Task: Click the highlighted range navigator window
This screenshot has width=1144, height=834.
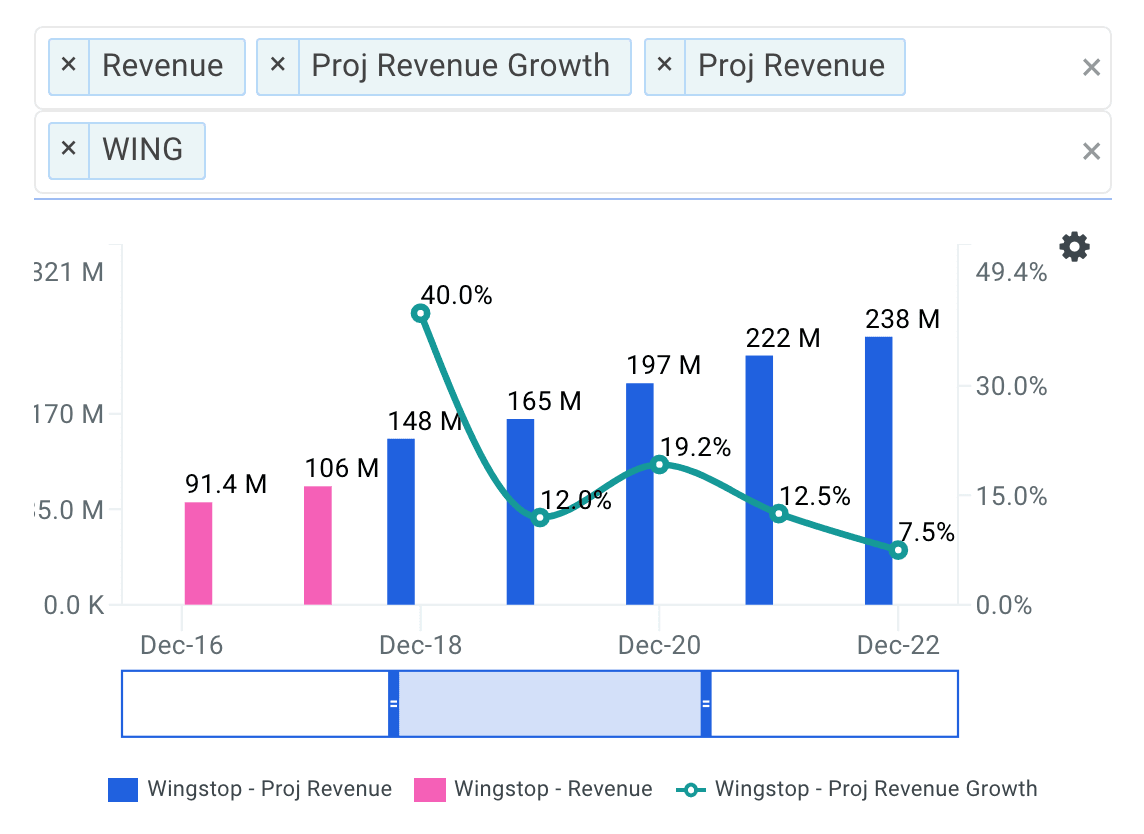Action: pos(550,704)
